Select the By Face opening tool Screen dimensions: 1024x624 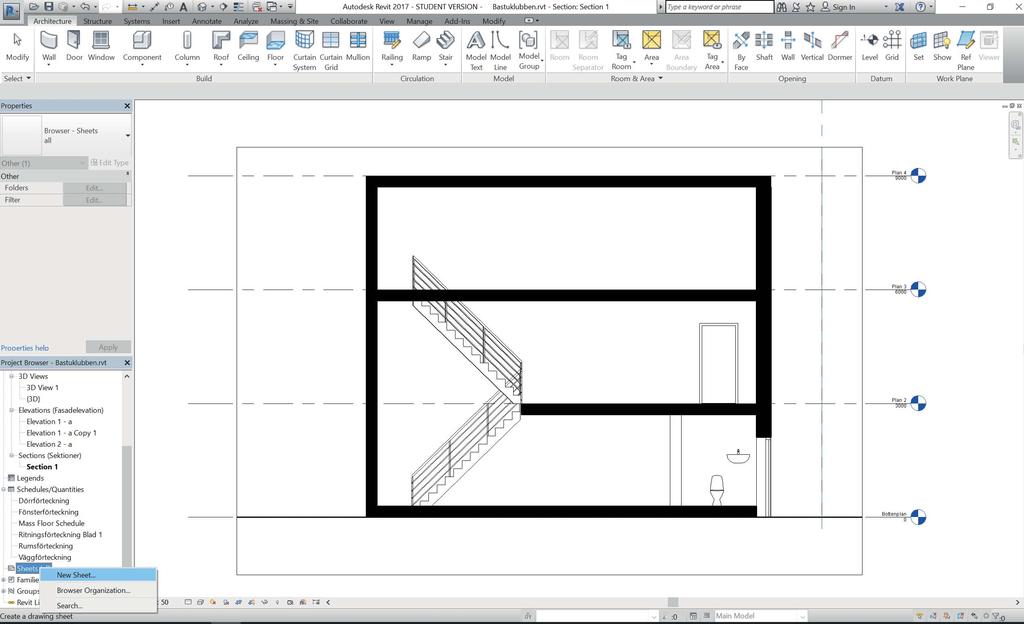coord(741,50)
